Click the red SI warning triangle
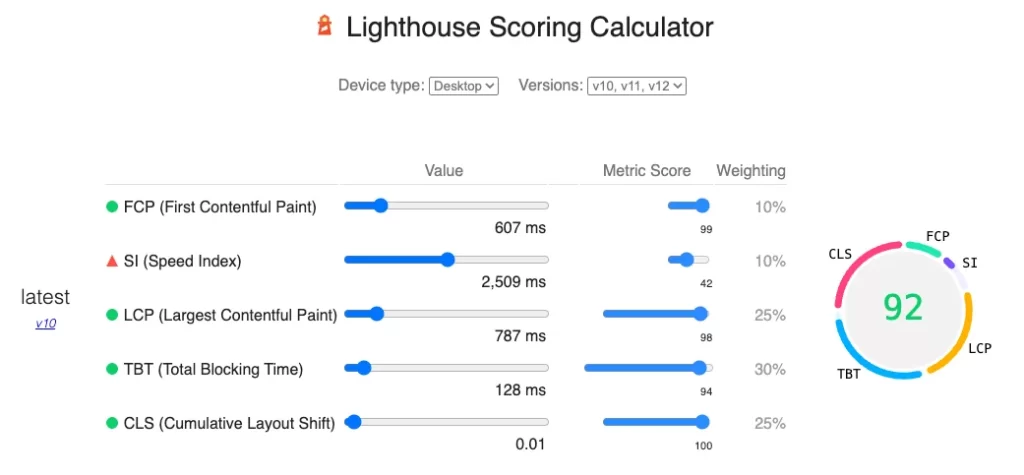1024x475 pixels. tap(112, 261)
